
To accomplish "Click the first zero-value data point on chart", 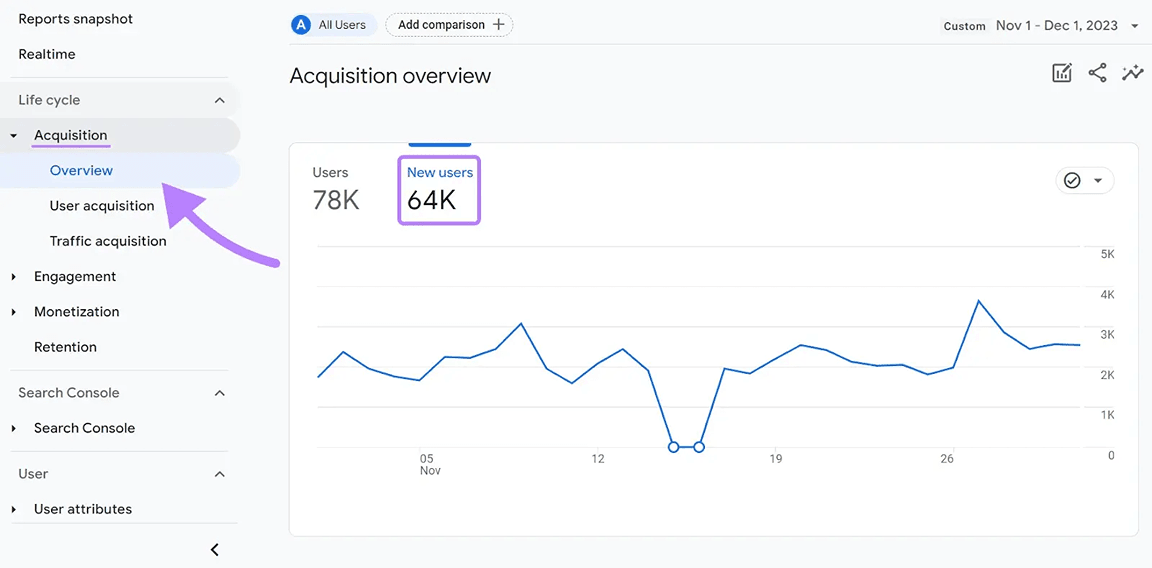I will coord(673,447).
